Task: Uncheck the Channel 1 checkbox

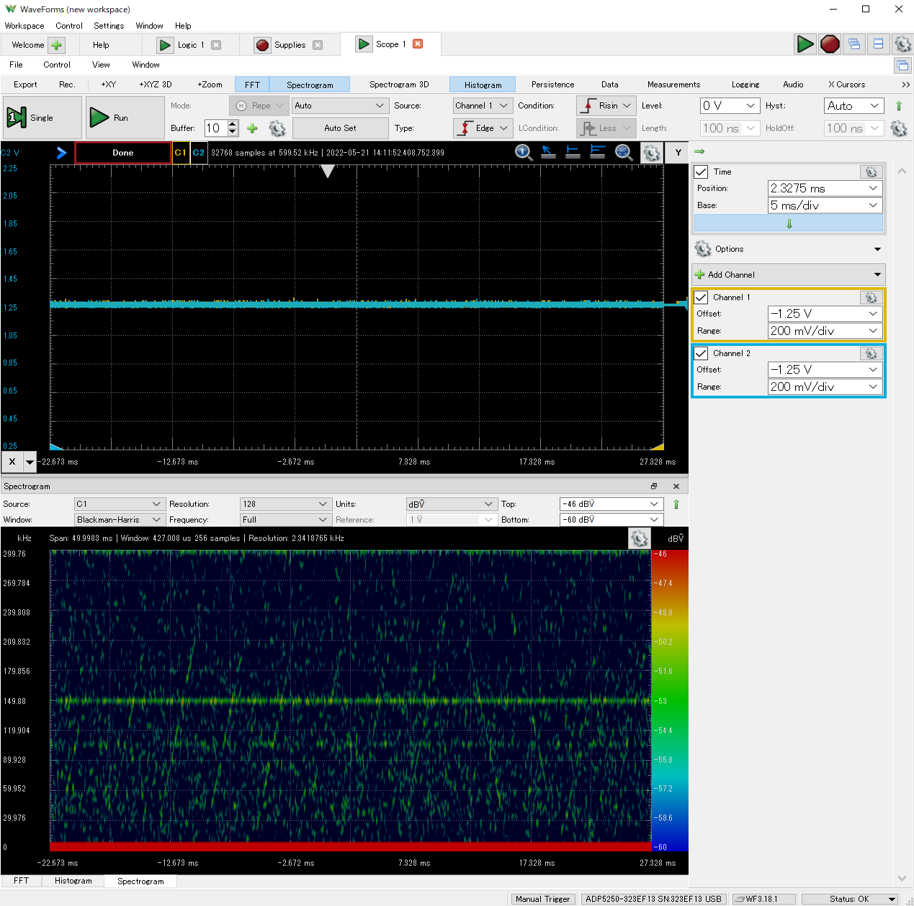Action: click(x=701, y=297)
